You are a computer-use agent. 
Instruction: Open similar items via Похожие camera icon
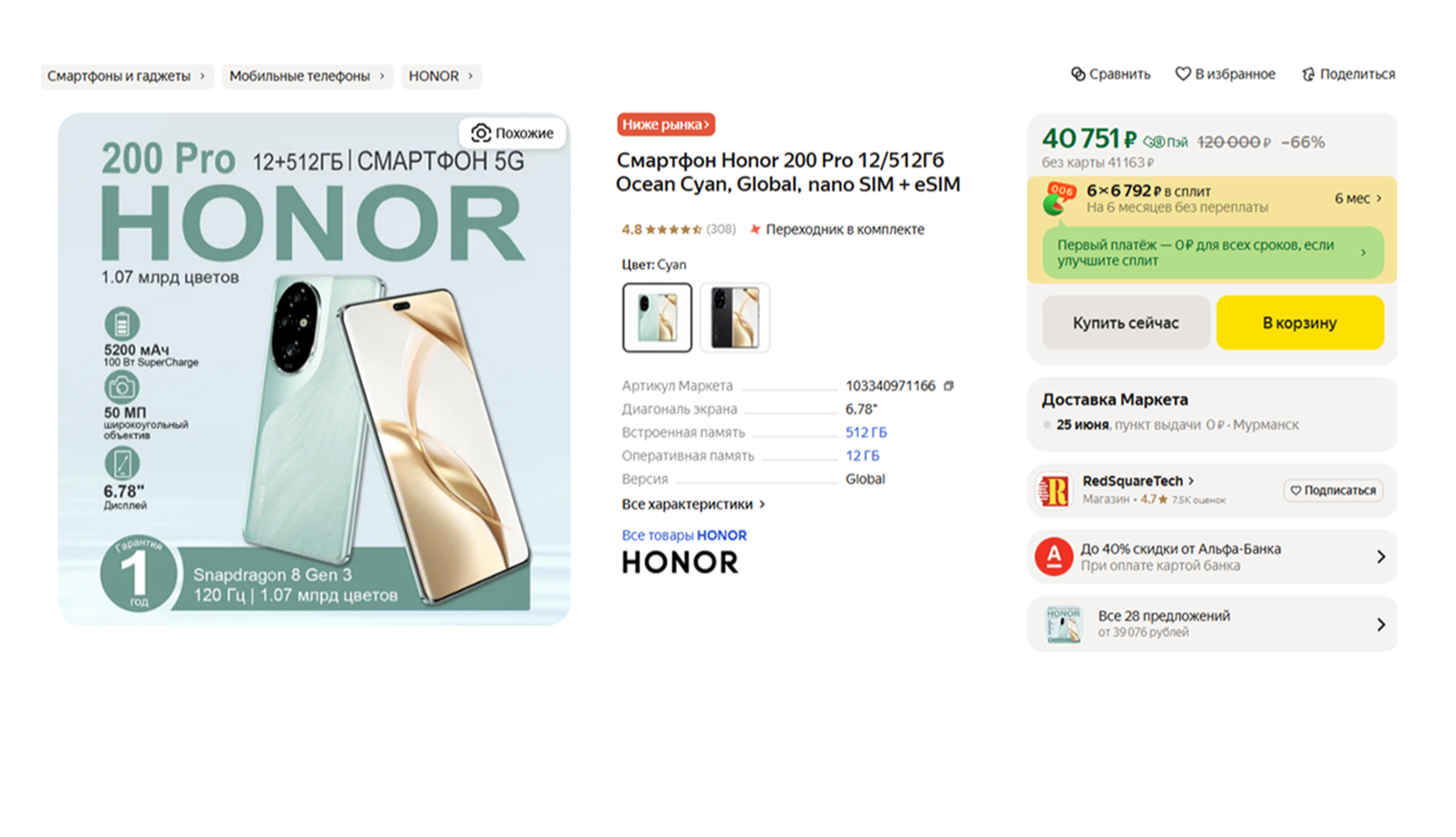[481, 132]
